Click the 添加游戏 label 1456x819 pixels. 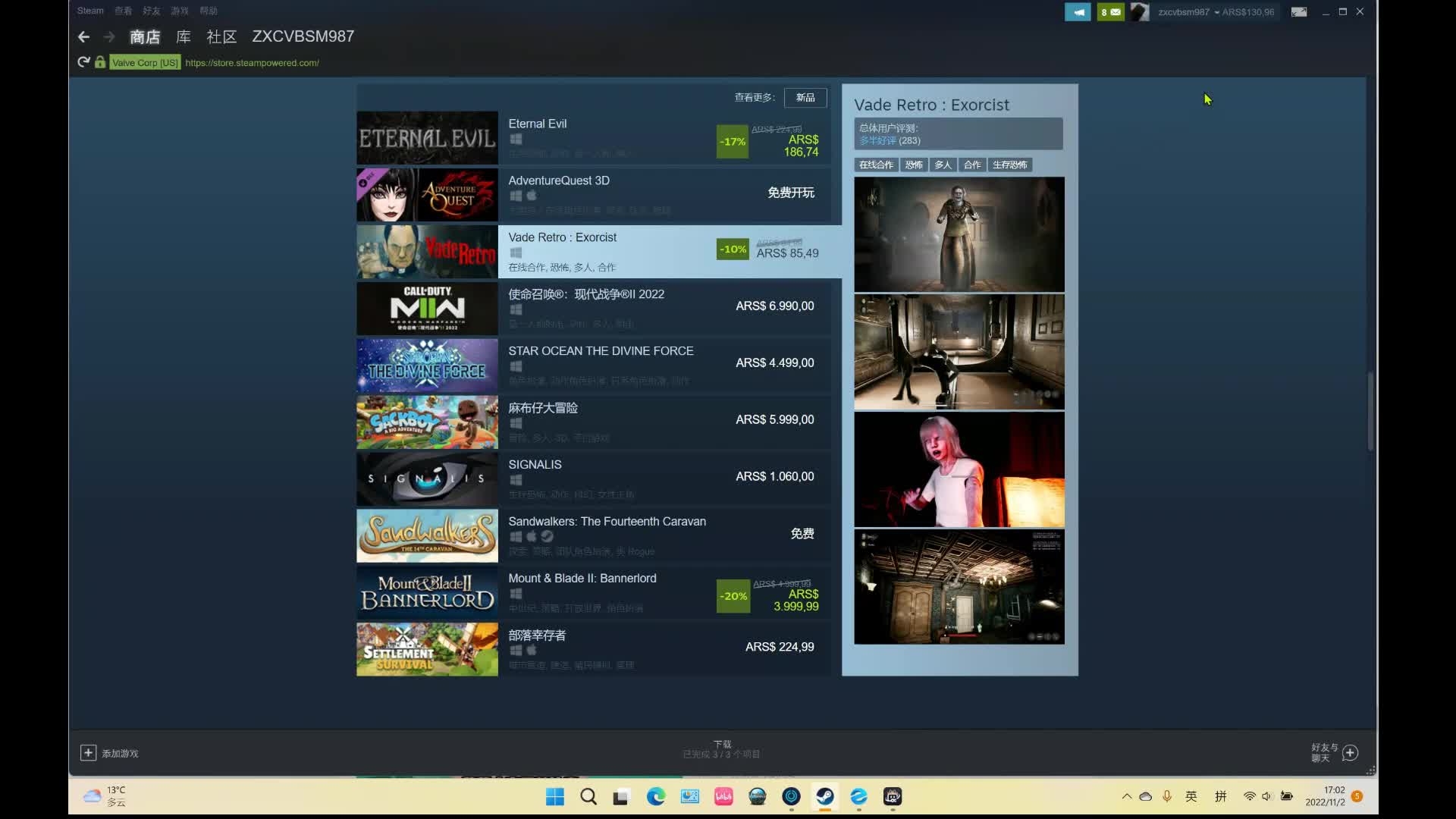pyautogui.click(x=120, y=753)
